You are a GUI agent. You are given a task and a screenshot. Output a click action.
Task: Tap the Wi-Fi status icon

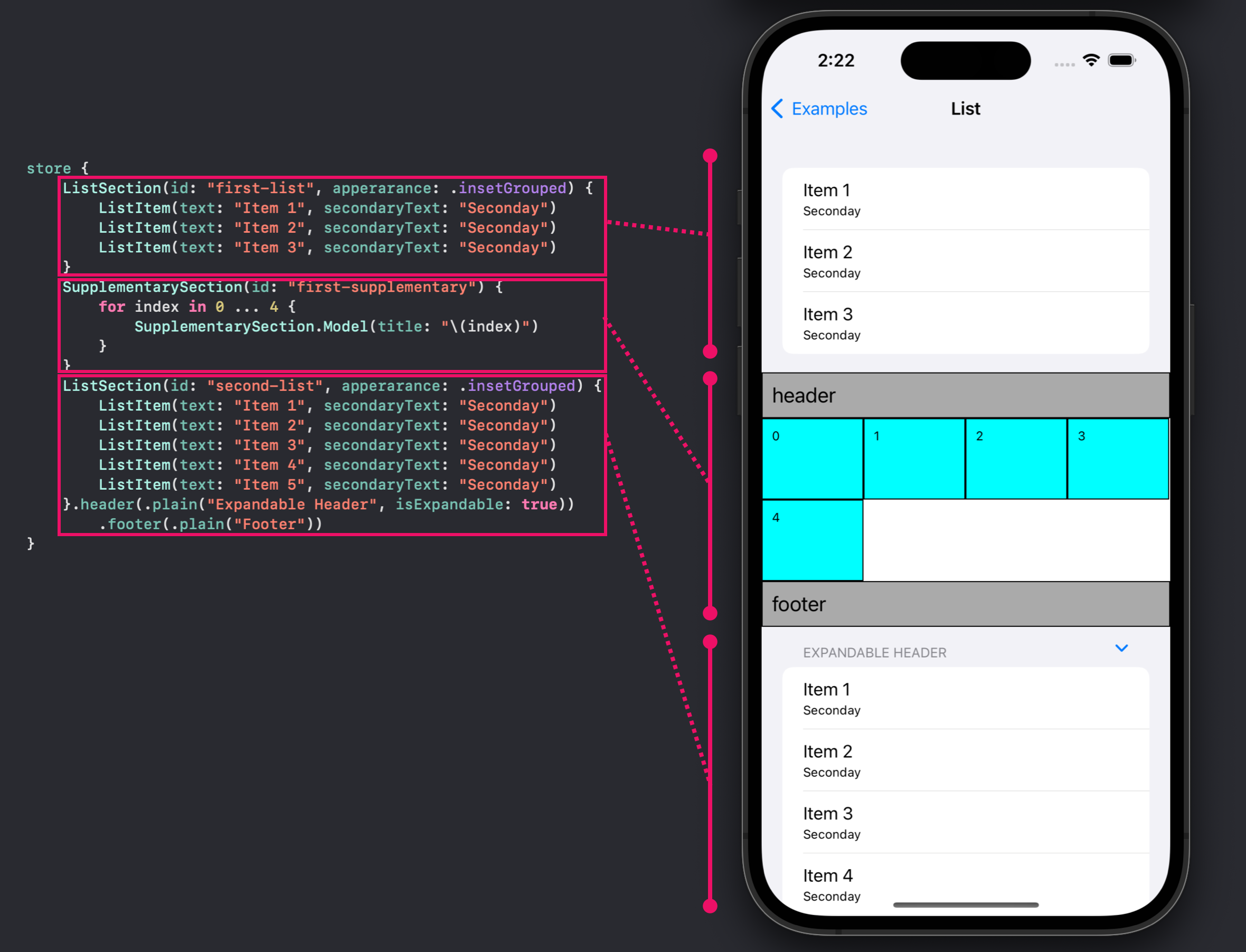click(1091, 60)
